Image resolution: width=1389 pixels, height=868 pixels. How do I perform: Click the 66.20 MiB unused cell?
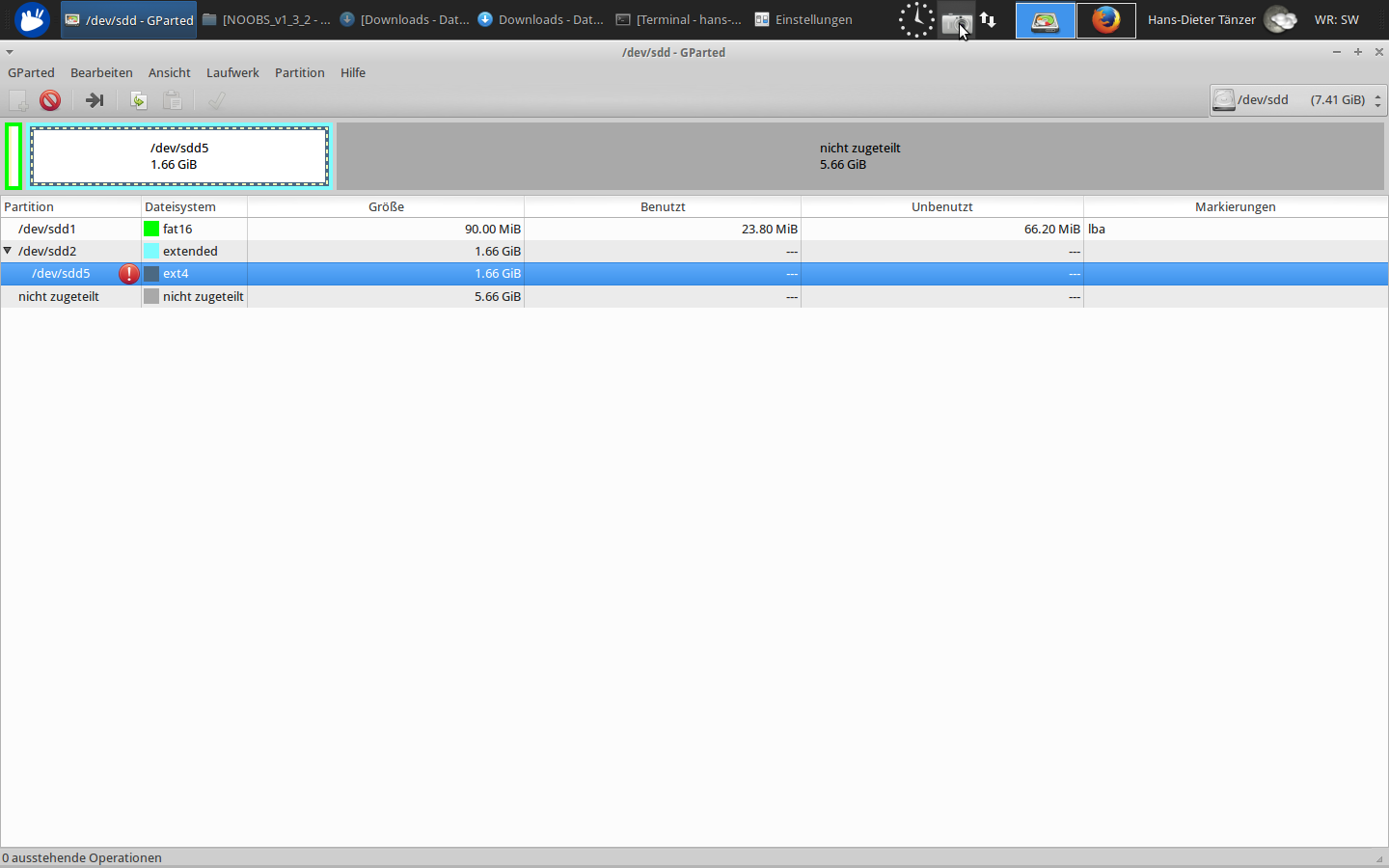point(1052,230)
